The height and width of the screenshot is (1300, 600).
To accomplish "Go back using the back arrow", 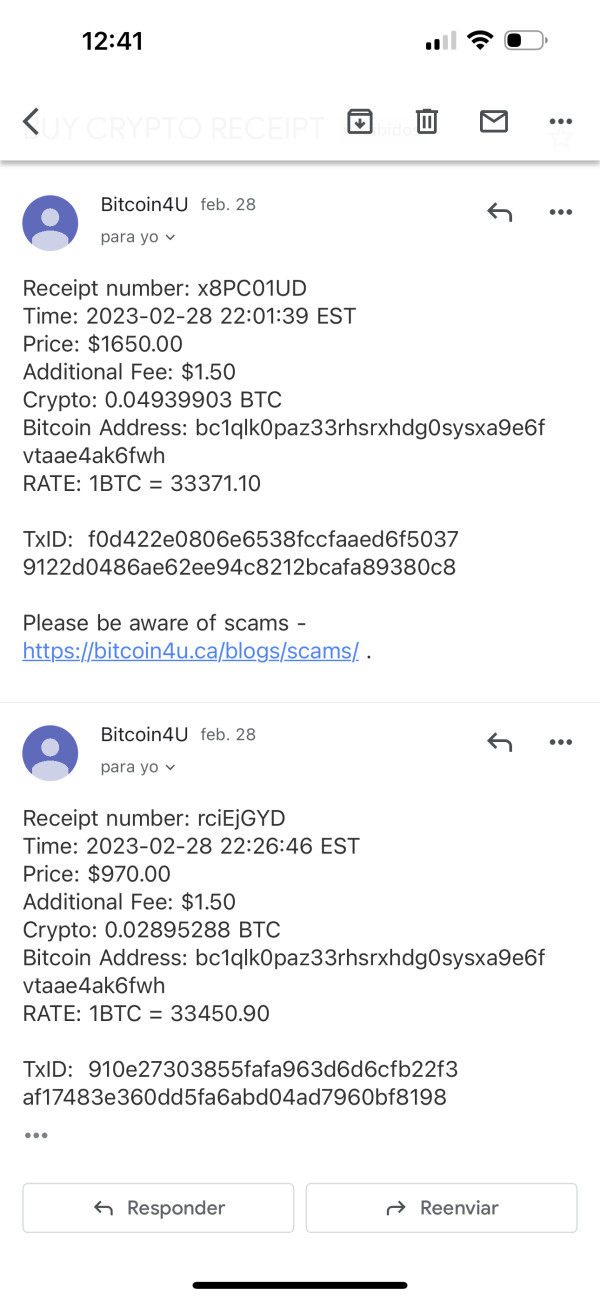I will click(x=31, y=122).
